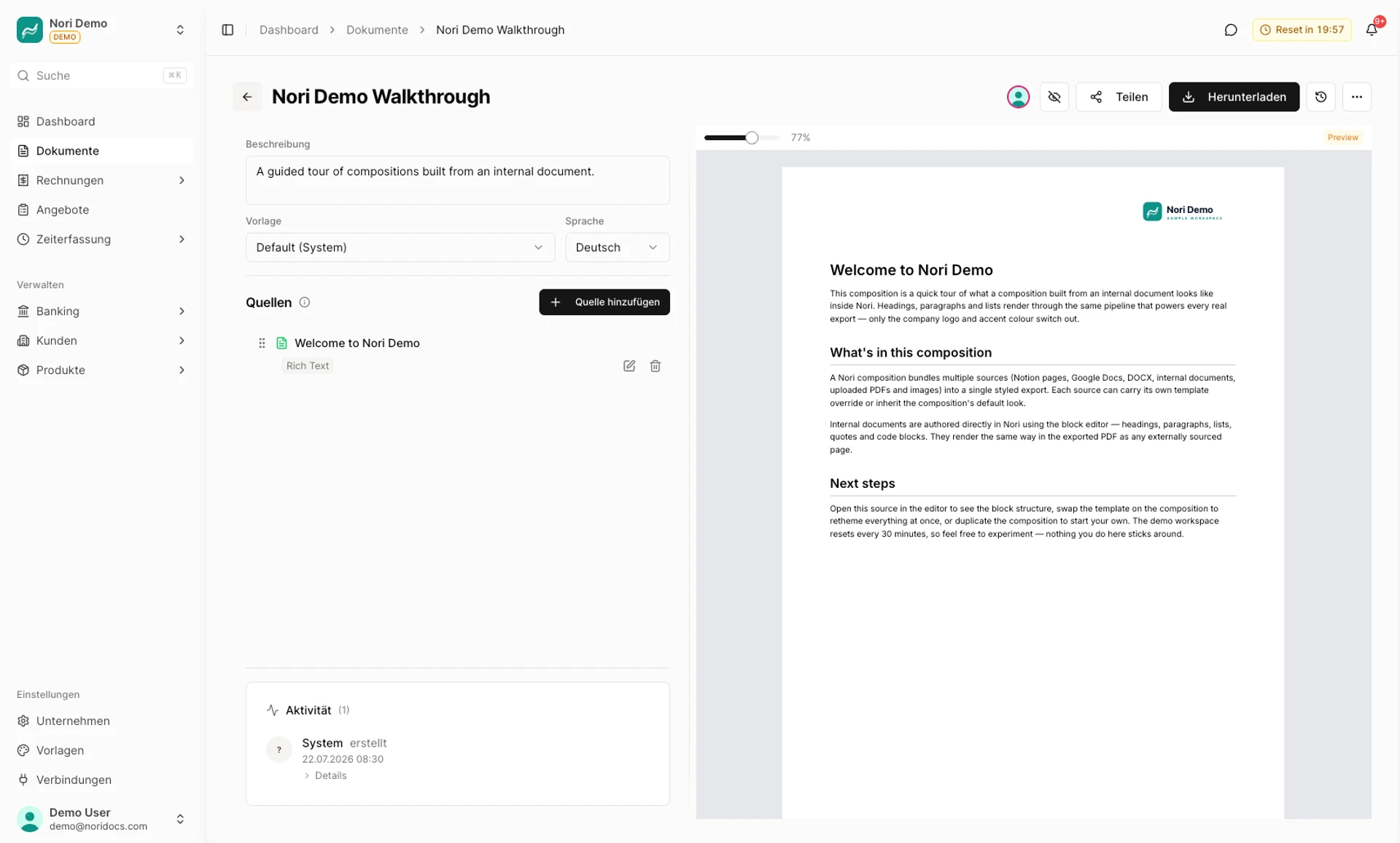Viewport: 1400px width, 843px height.
Task: Adjust the preview zoom slider handle
Action: coord(752,138)
